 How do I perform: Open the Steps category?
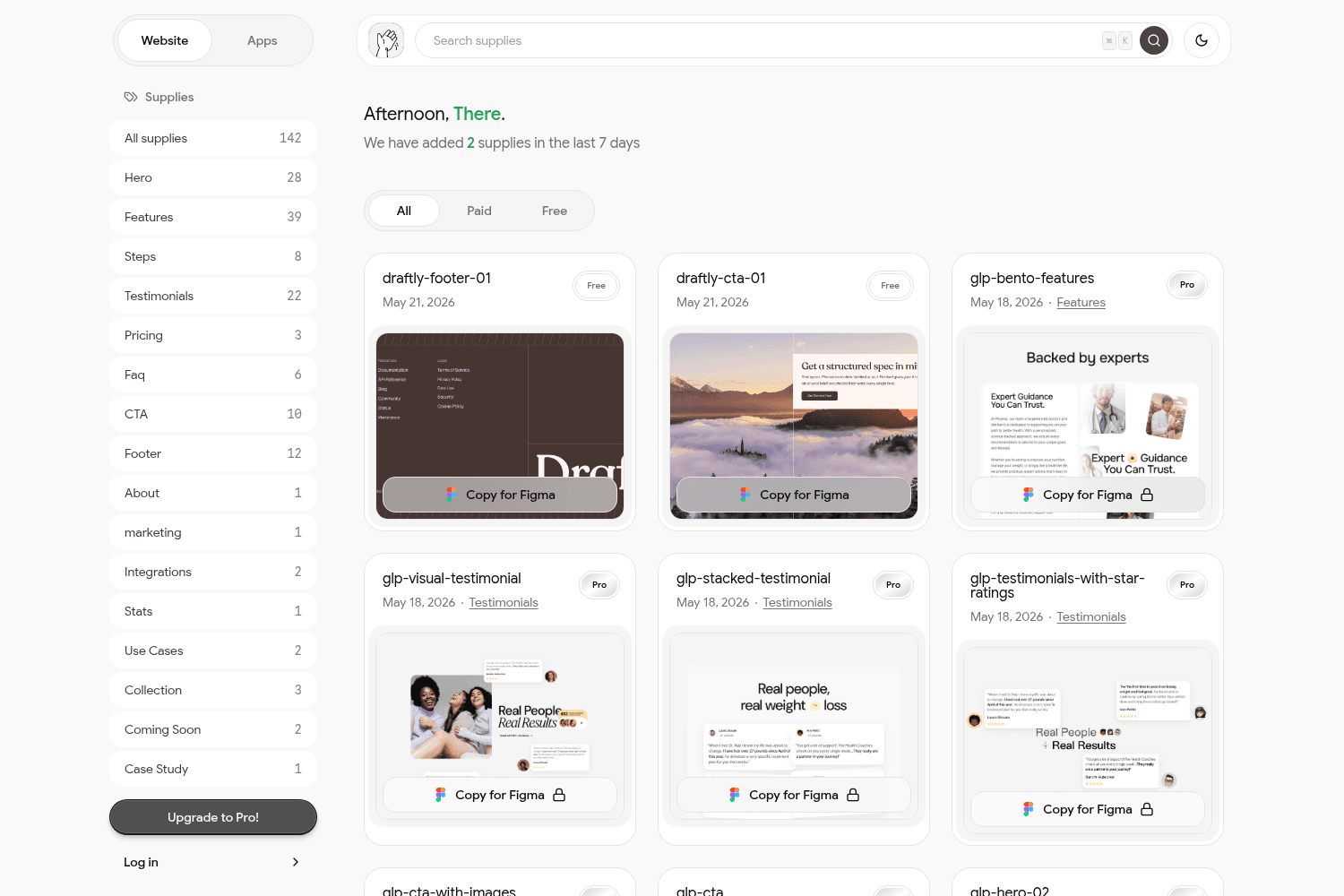pyautogui.click(x=213, y=256)
